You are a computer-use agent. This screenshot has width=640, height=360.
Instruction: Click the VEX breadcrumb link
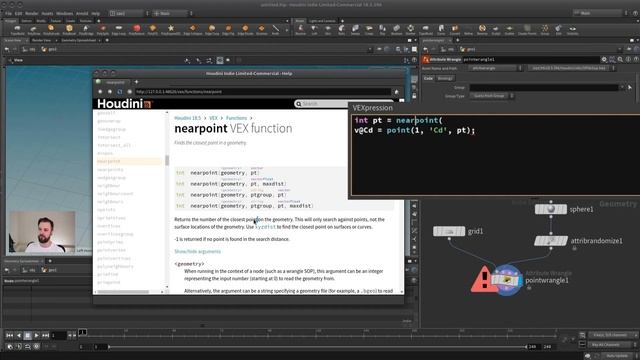pos(213,118)
